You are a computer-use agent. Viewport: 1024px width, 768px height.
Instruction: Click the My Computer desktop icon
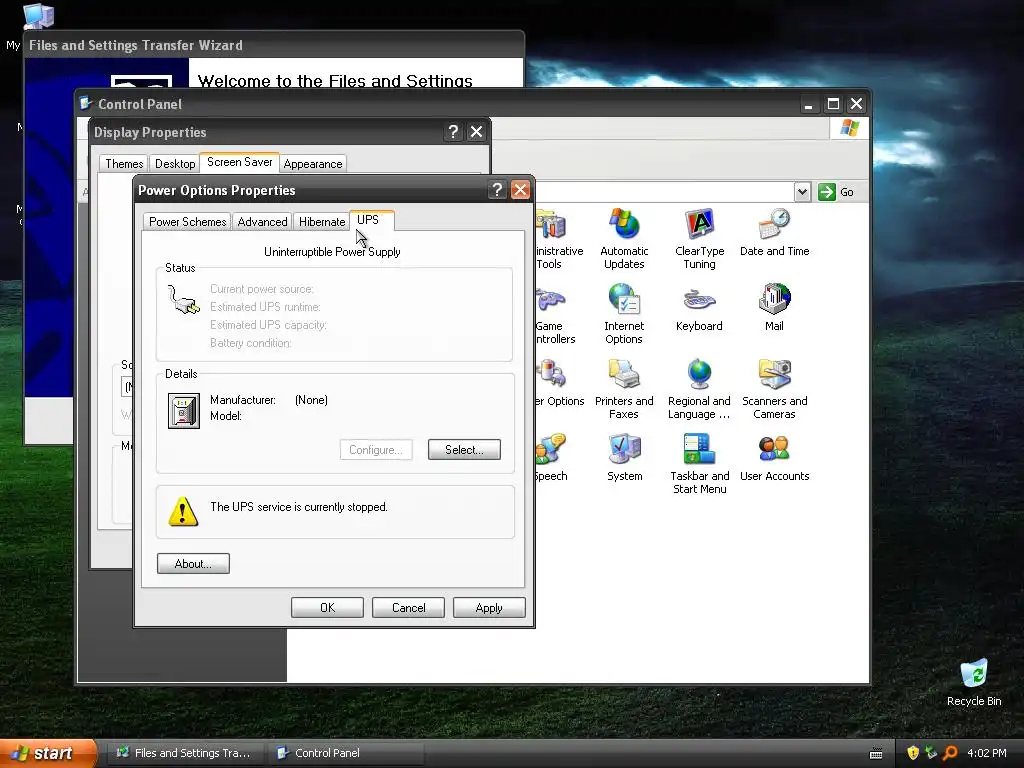(x=38, y=16)
